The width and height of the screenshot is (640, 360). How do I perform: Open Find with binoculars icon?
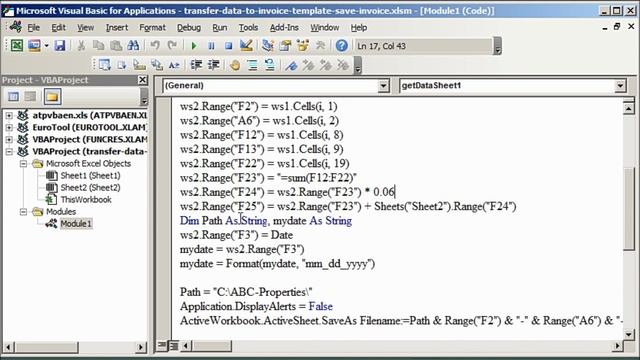(133, 46)
